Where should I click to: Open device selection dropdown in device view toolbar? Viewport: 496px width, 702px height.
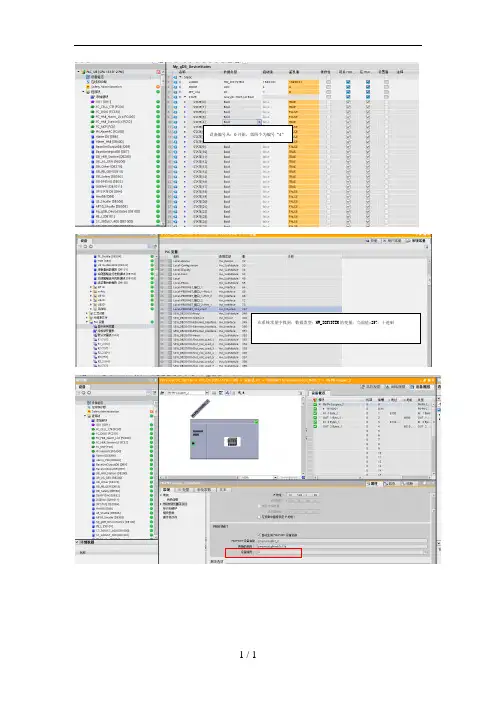point(207,393)
